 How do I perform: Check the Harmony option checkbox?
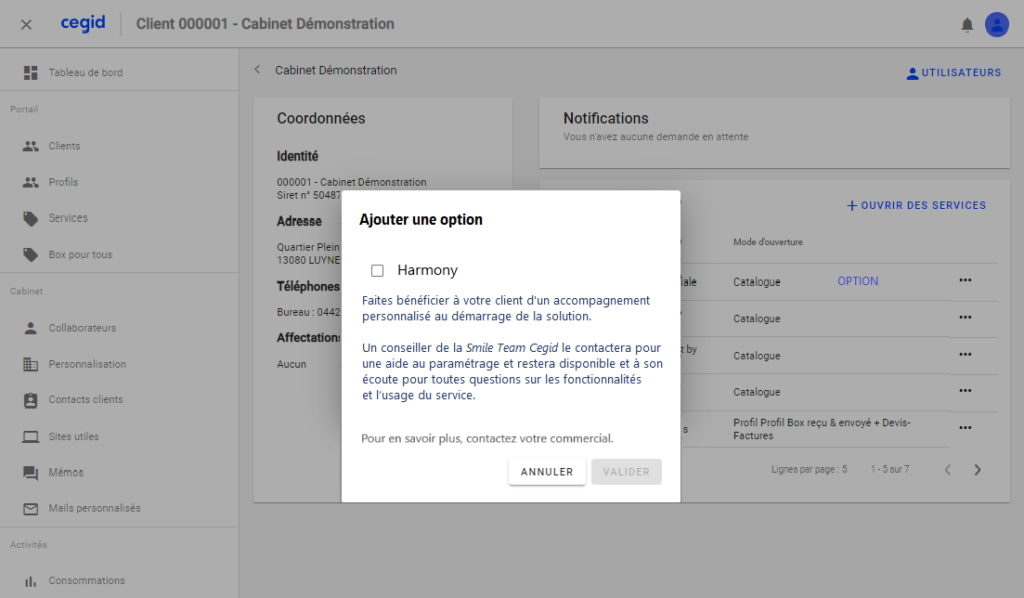click(x=377, y=270)
